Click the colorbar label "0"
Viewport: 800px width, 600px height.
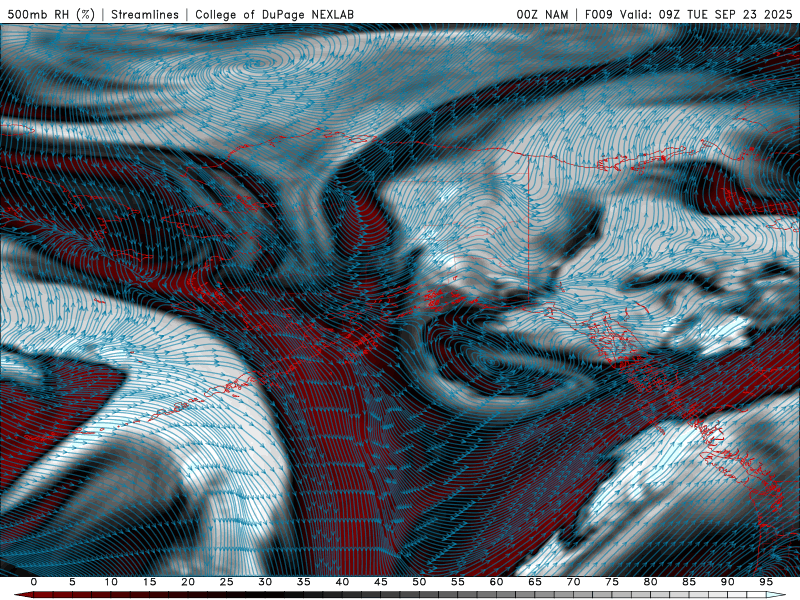[34, 582]
